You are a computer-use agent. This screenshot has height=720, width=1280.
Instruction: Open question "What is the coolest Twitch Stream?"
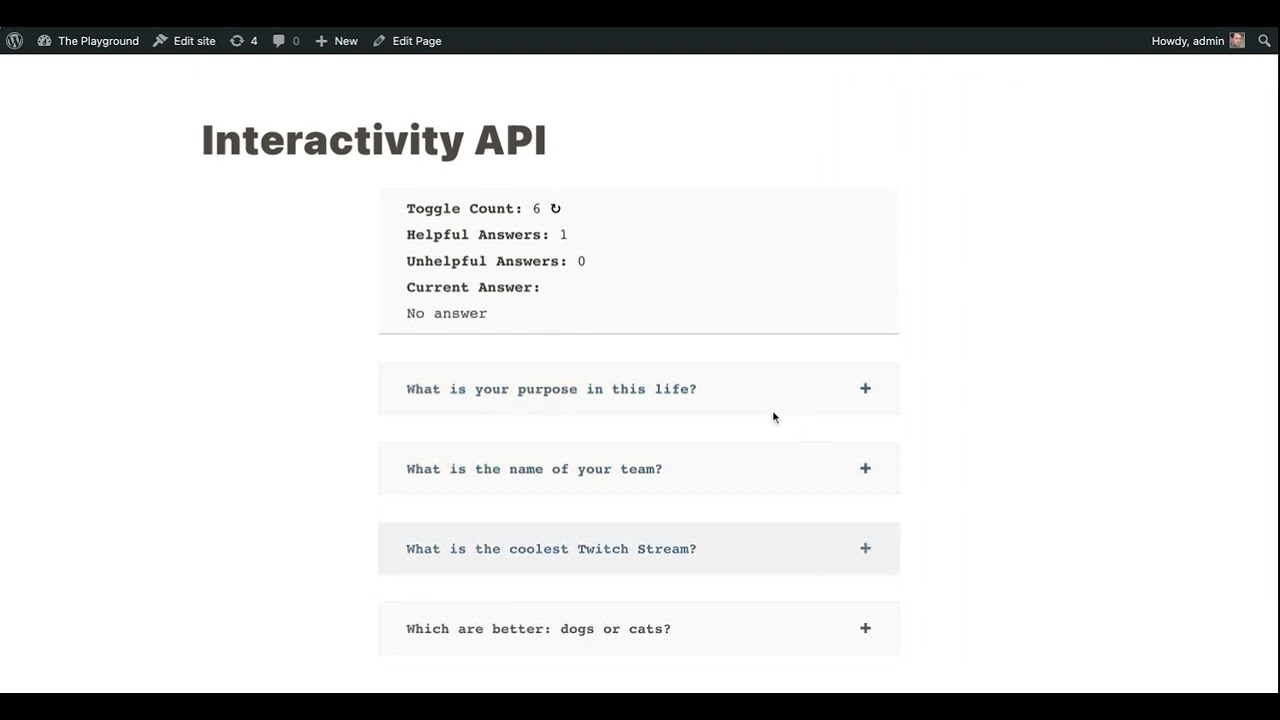click(x=639, y=549)
